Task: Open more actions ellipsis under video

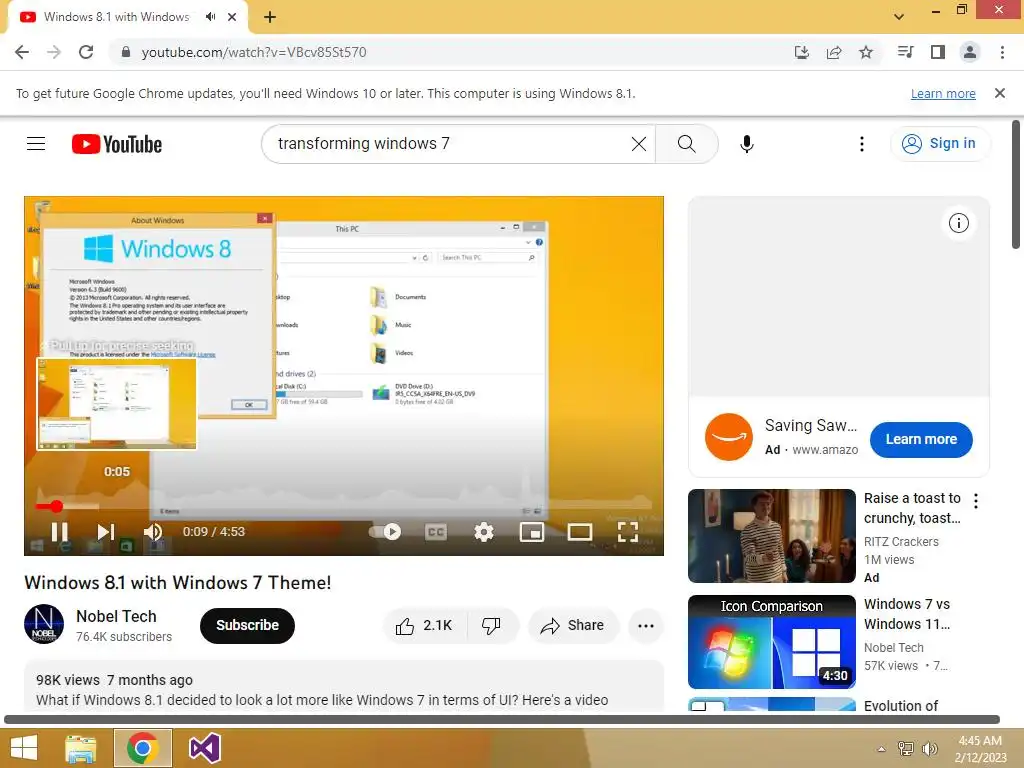Action: [646, 626]
